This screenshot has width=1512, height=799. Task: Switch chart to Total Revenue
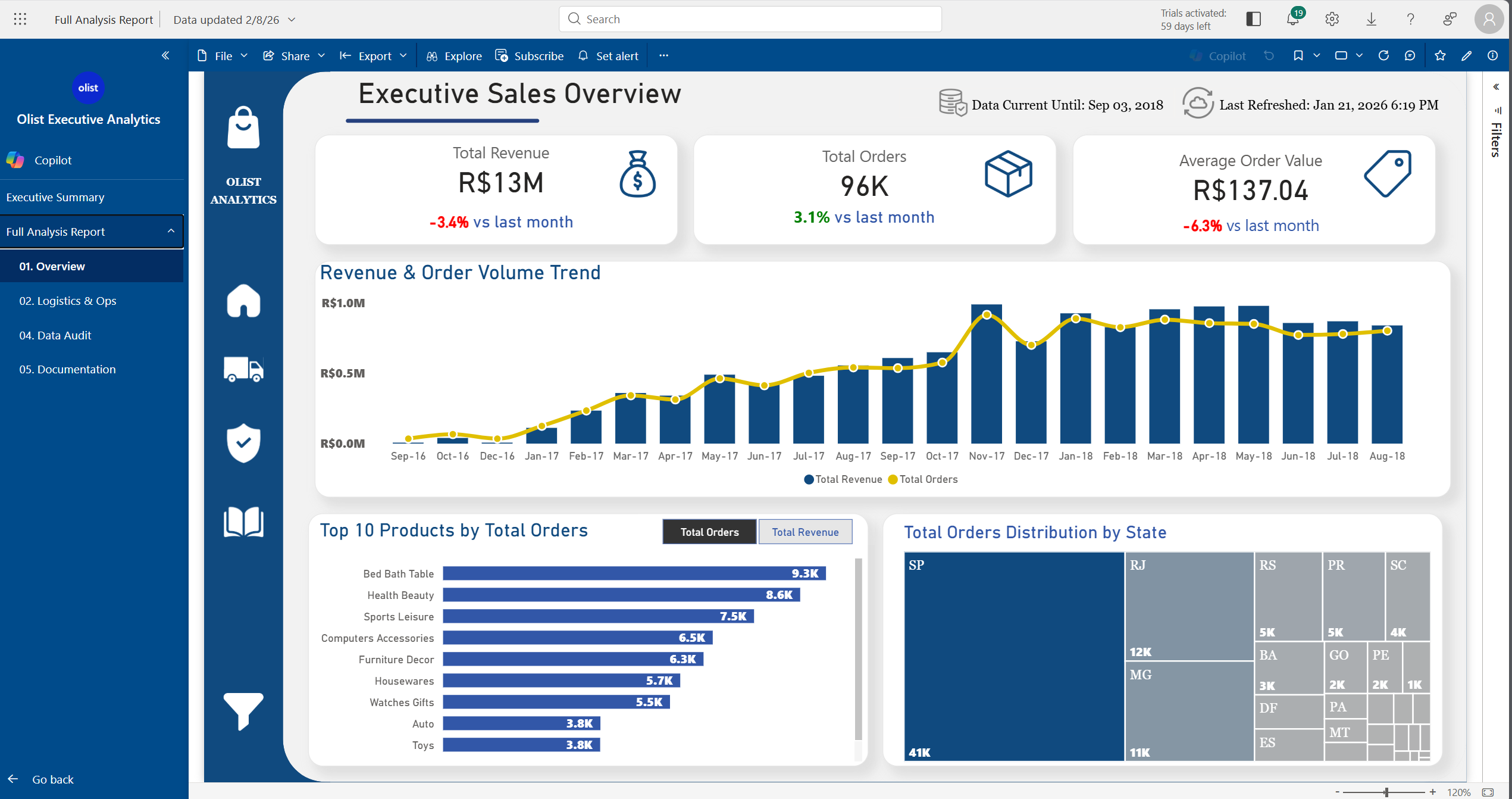(805, 532)
